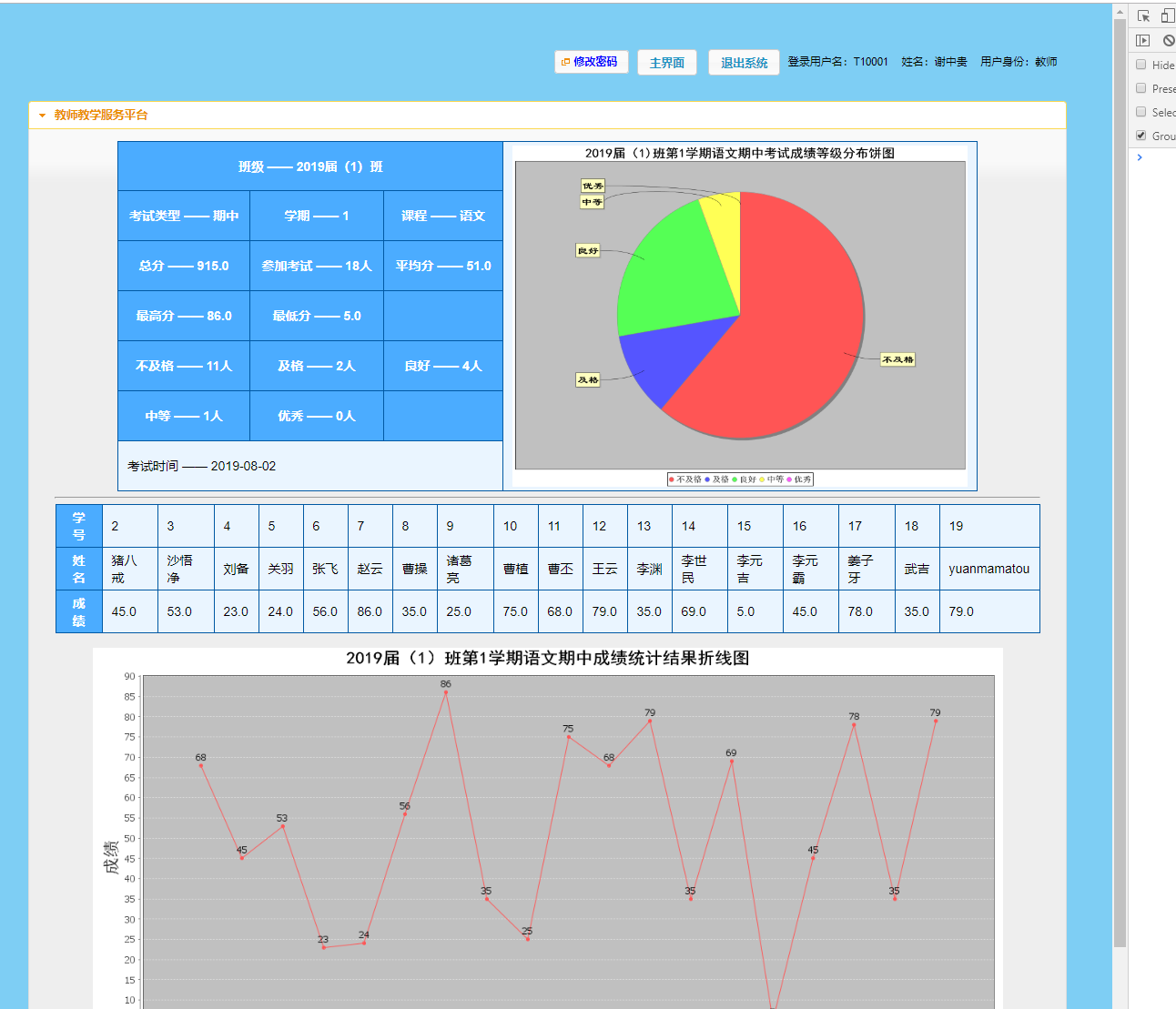Click the 78.0 score under 姜子牙
The image size is (1176, 1009).
pyautogui.click(x=860, y=611)
